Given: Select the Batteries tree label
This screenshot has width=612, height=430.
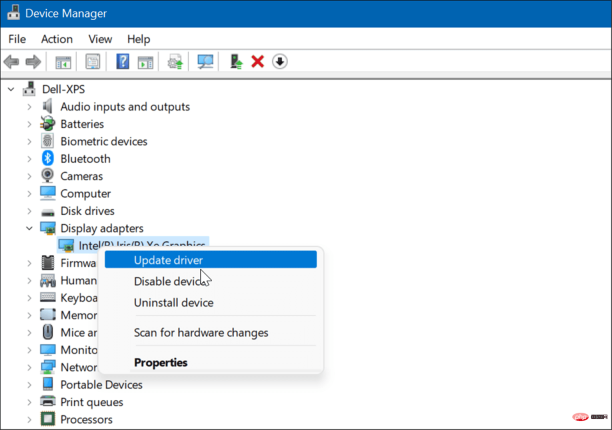Looking at the screenshot, I should tap(82, 124).
